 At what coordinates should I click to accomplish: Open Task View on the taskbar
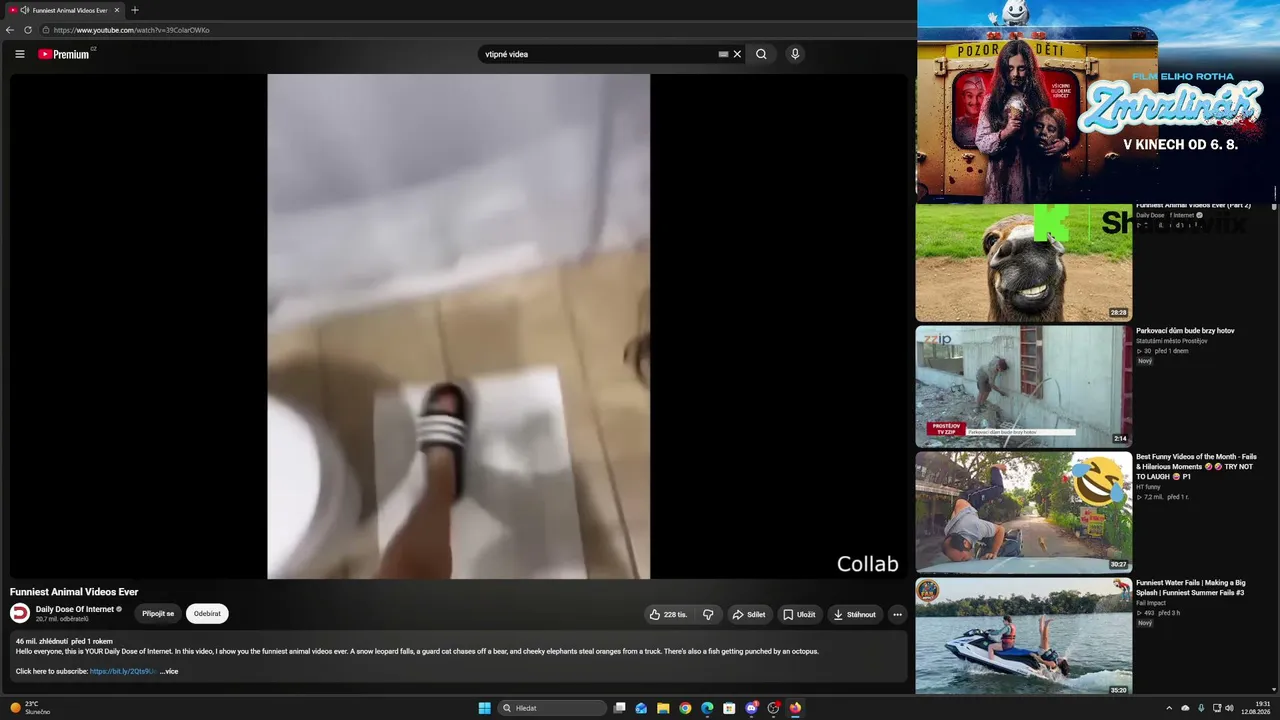(620, 708)
